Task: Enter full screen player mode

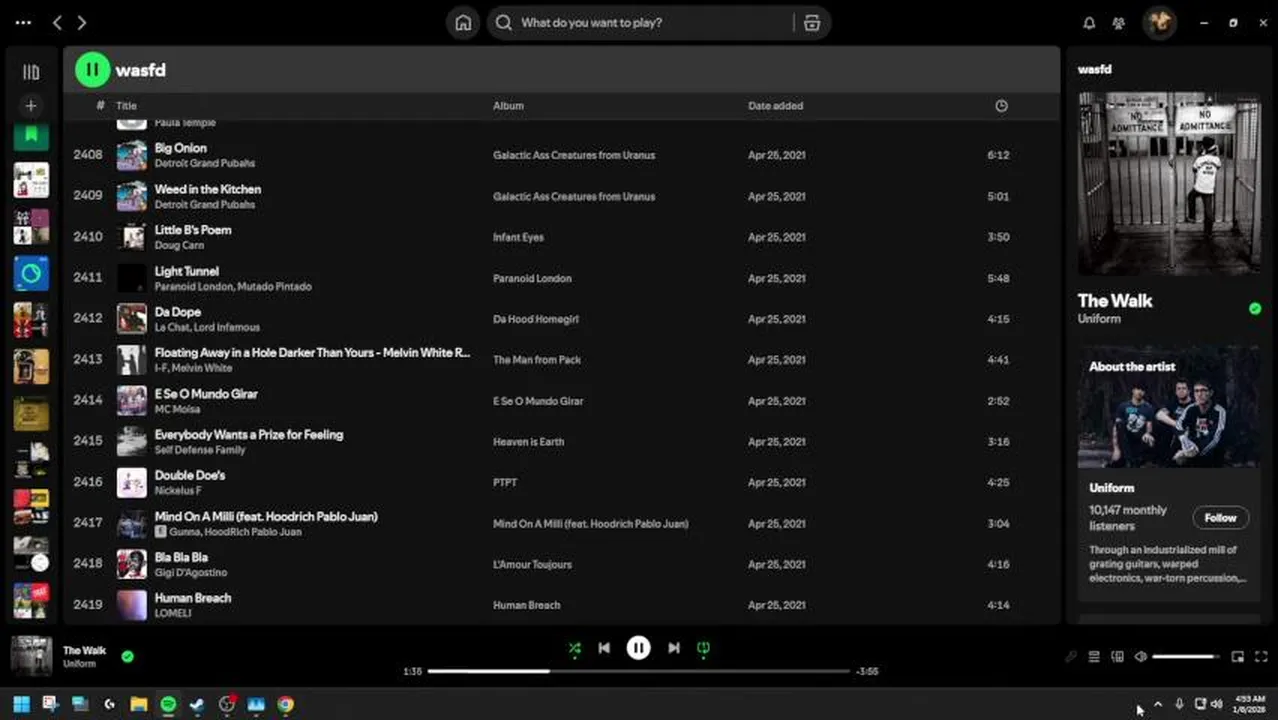Action: point(1261,657)
